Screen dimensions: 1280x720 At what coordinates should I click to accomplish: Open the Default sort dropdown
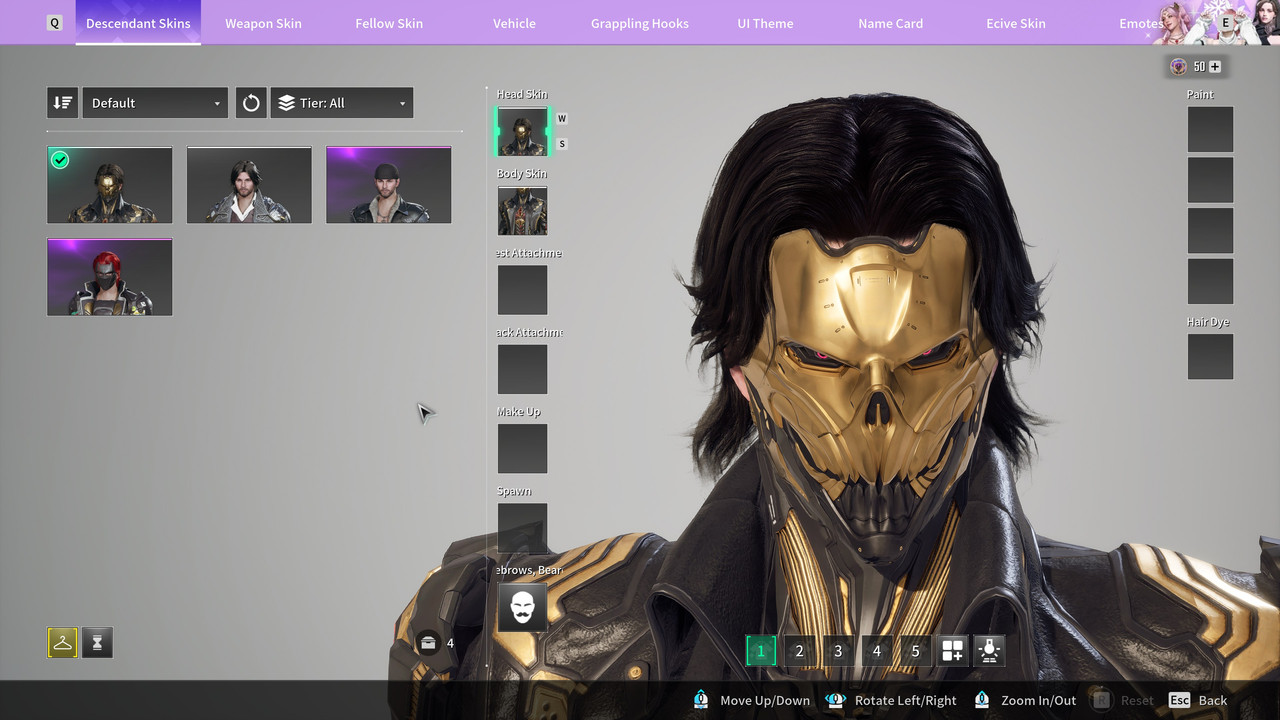pyautogui.click(x=155, y=103)
